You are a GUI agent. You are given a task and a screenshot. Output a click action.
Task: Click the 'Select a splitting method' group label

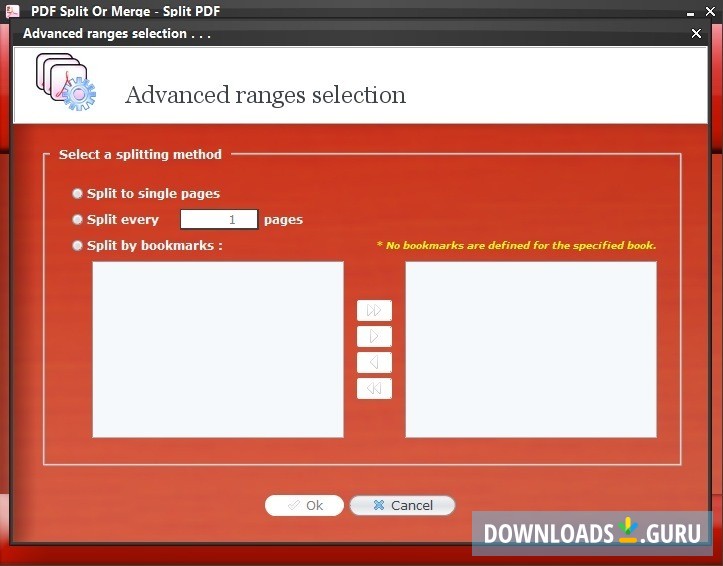140,154
